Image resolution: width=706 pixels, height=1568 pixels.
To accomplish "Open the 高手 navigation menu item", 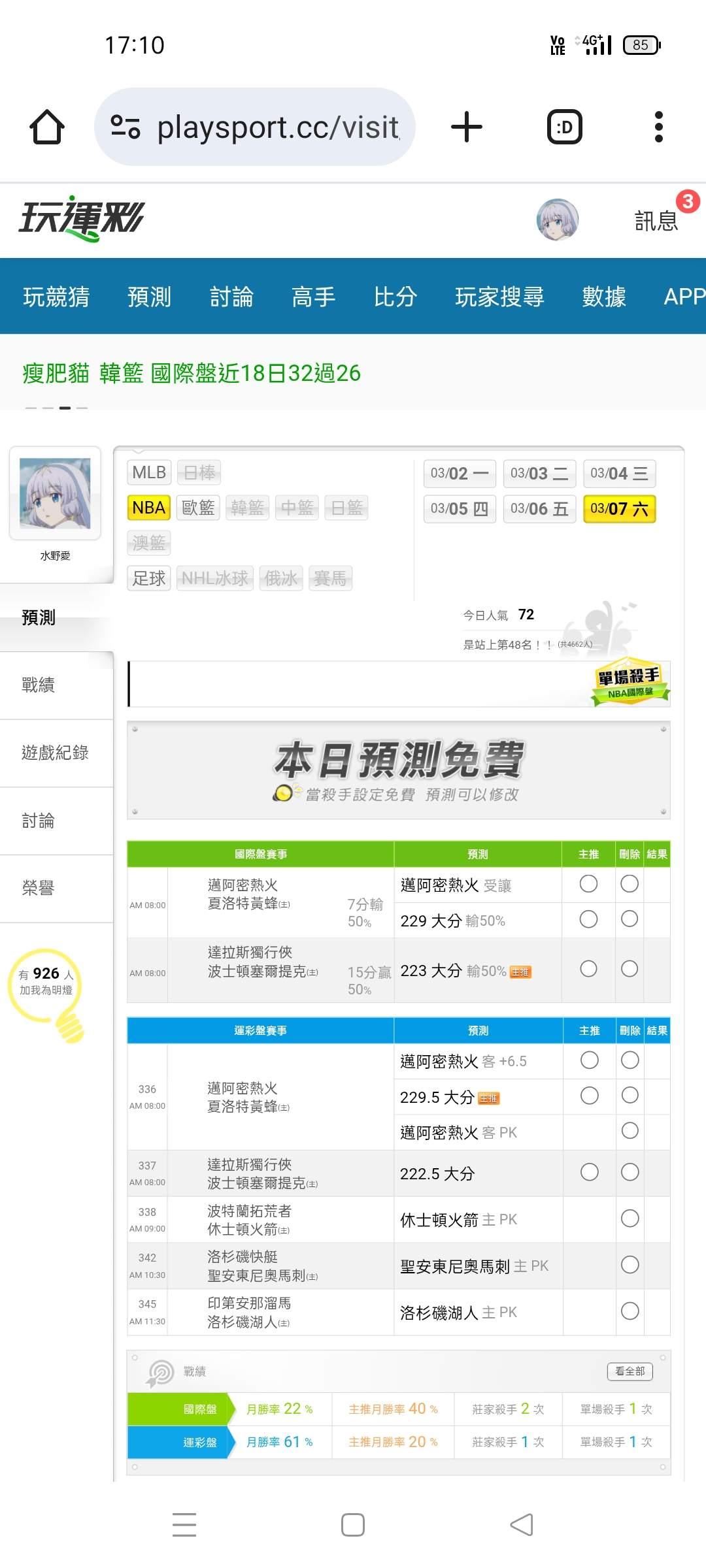I will tap(313, 297).
